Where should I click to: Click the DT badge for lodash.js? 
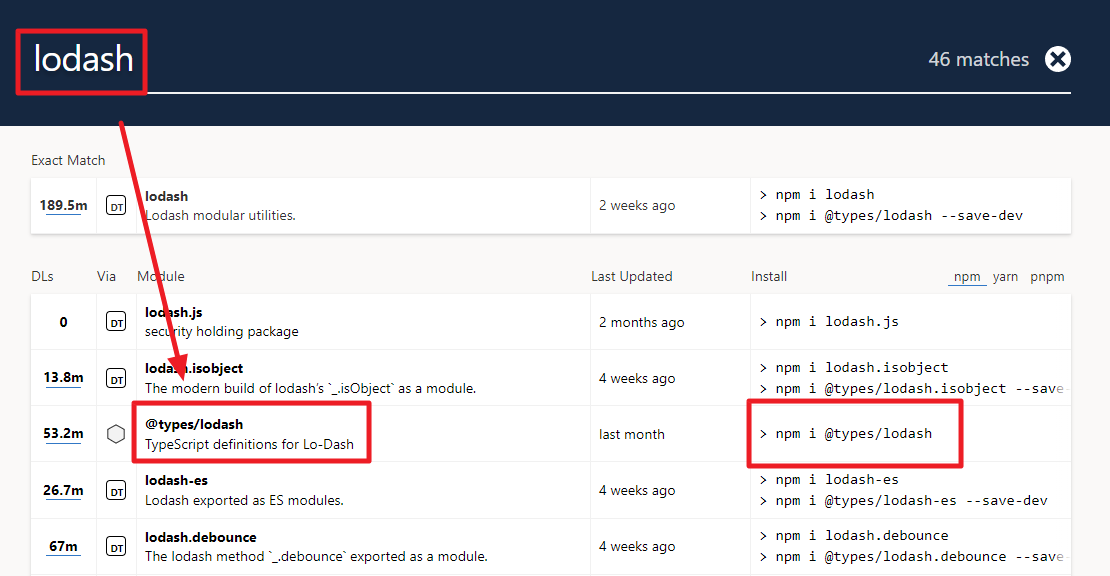[117, 321]
